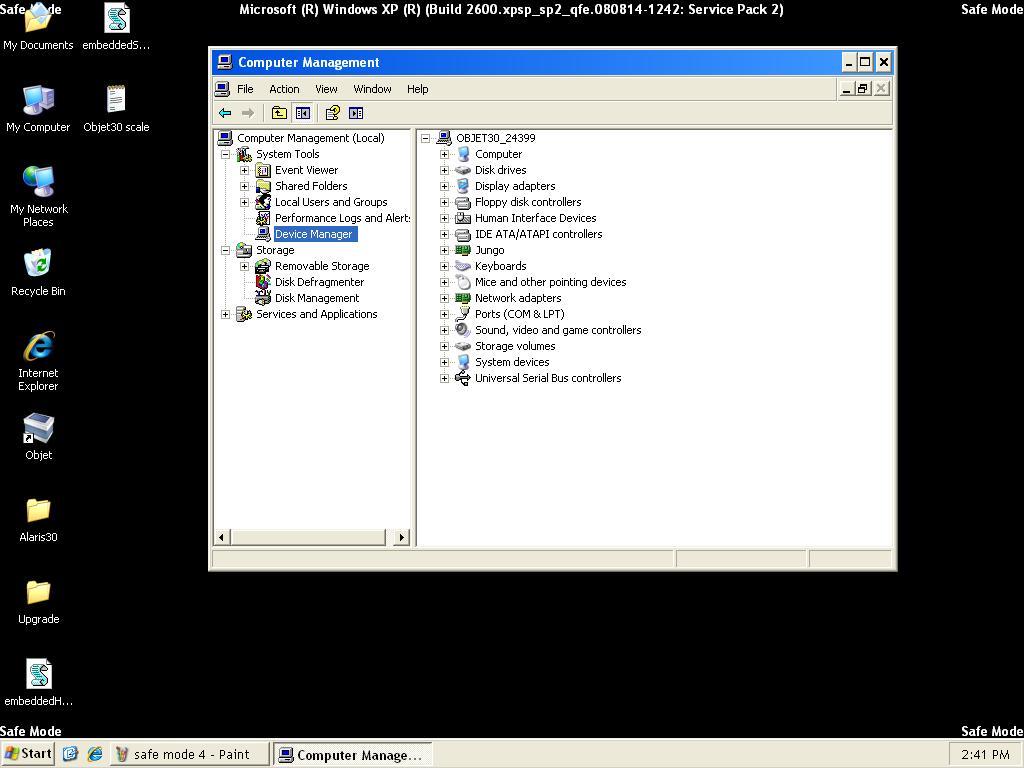The height and width of the screenshot is (768, 1024).
Task: Select Floppy disk controllers row
Action: (x=528, y=202)
